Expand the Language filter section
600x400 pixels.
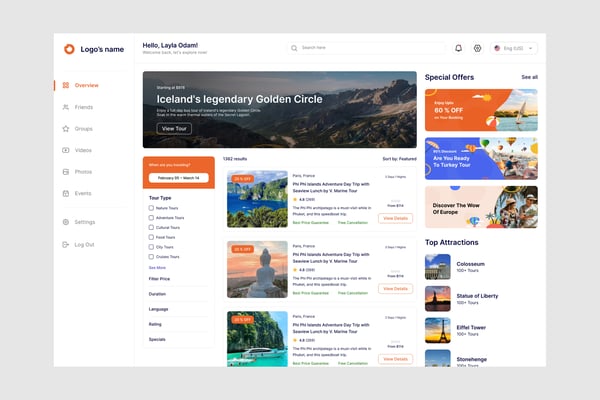pos(178,309)
